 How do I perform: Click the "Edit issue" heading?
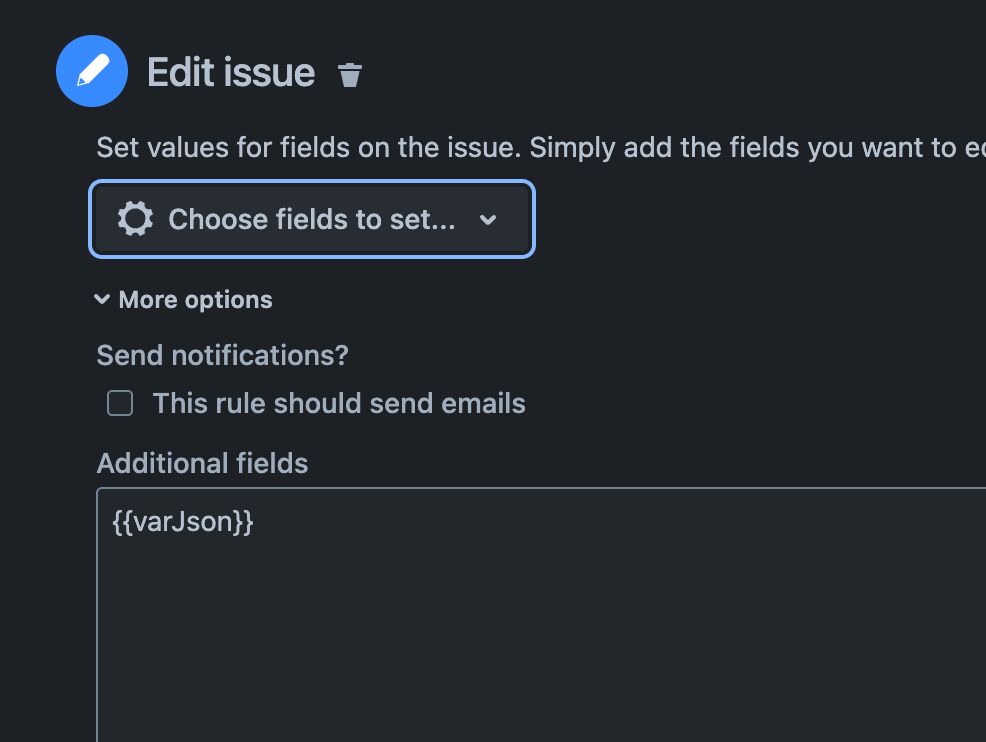(231, 72)
